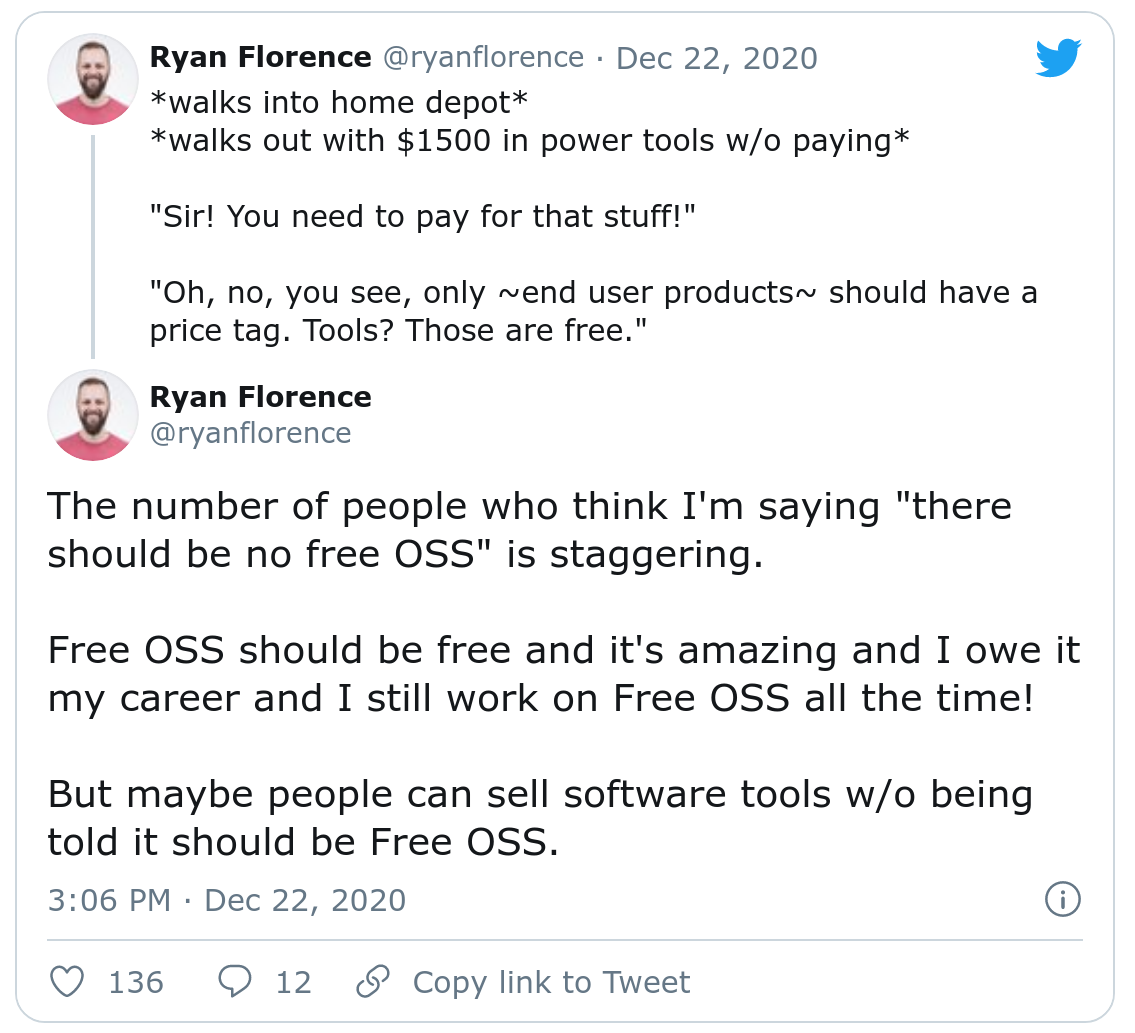Open the Ryan Florence name in main tweet
The height and width of the screenshot is (1033, 1135).
pos(260,397)
